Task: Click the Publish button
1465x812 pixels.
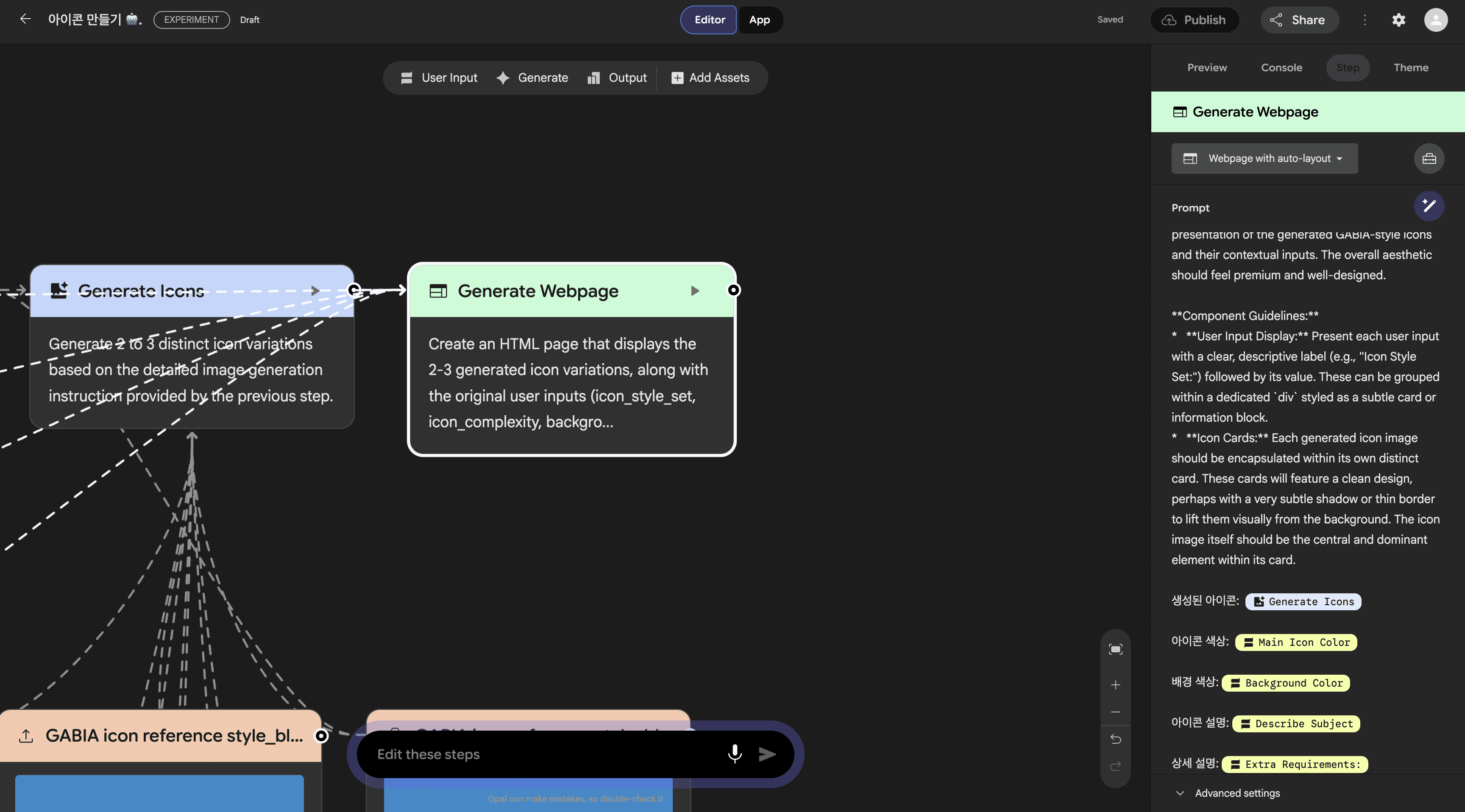Action: point(1194,20)
